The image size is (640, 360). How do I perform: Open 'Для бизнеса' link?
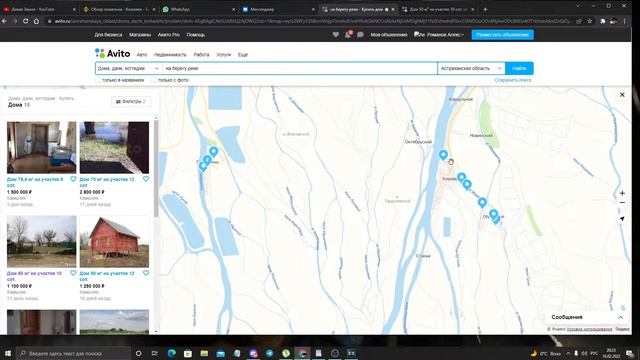108,35
